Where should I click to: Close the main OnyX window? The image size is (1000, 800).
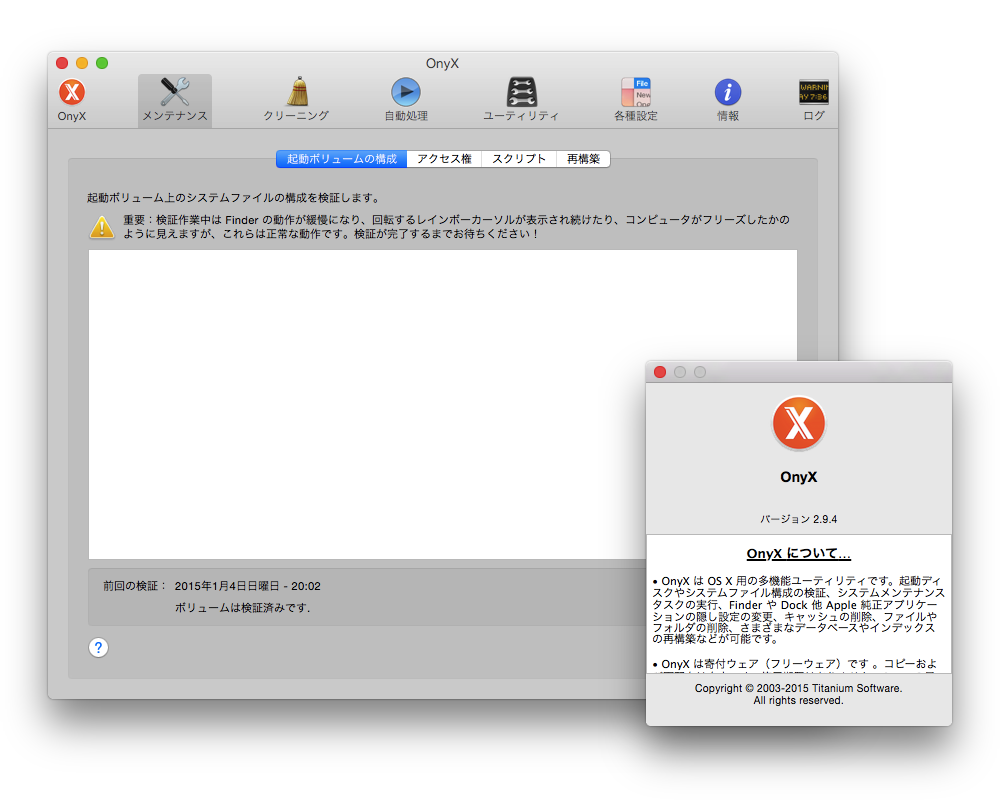(x=62, y=63)
